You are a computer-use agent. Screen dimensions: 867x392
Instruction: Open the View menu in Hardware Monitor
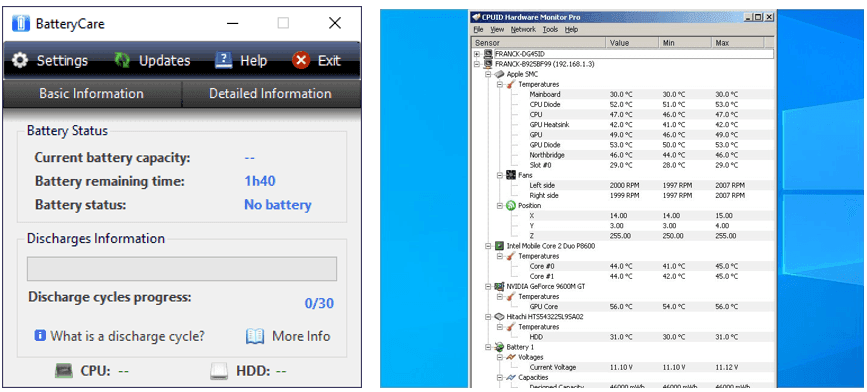(x=497, y=29)
